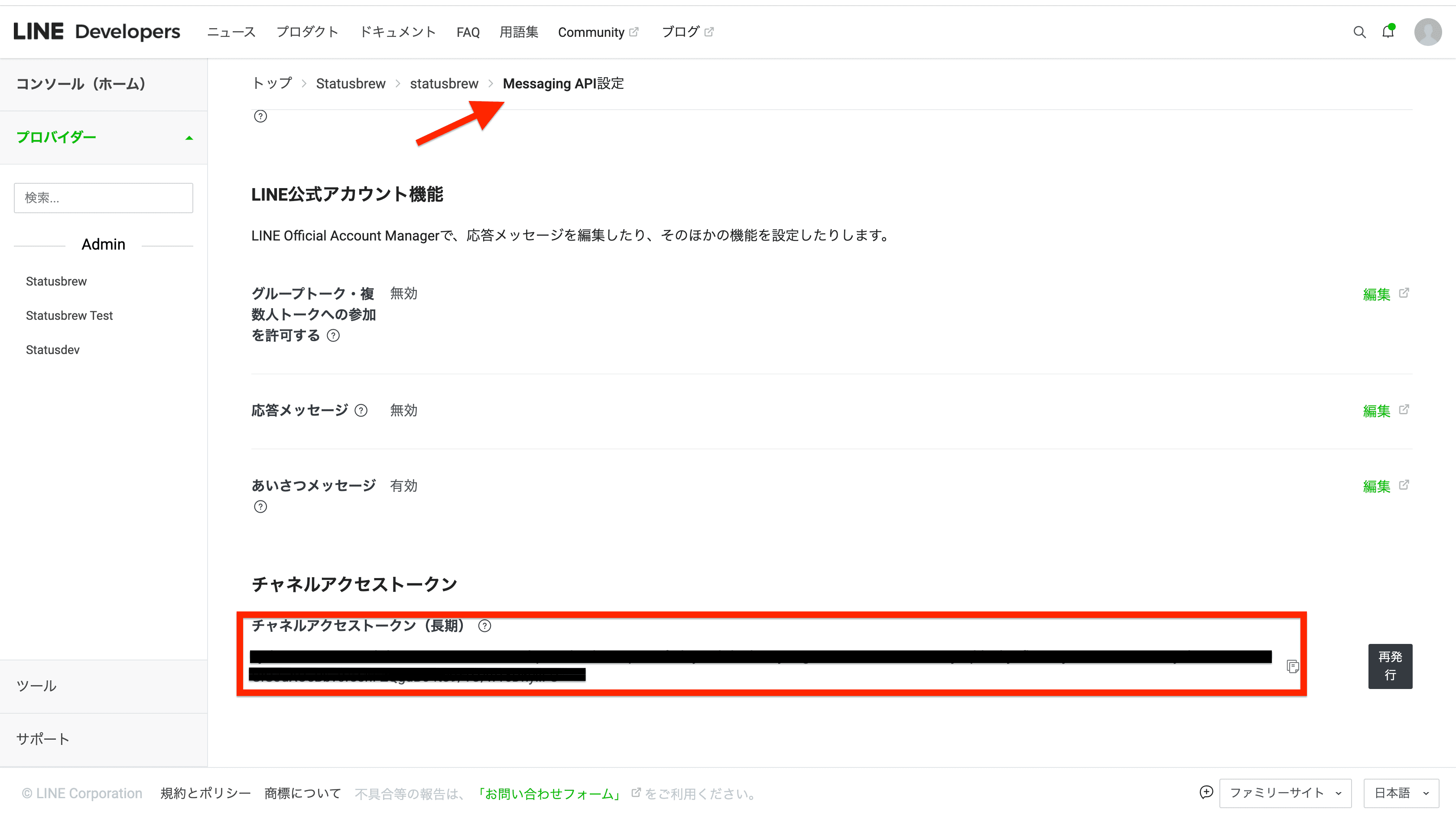Select the Statusbrew Test provider
Viewport: 1456px width, 819px height.
69,315
